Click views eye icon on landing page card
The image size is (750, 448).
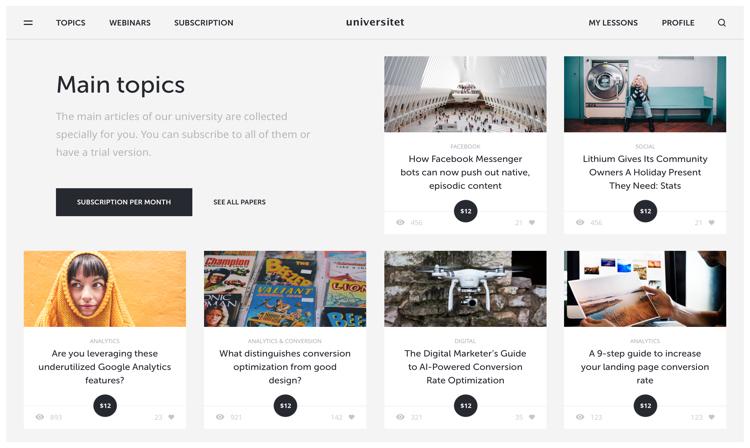pyautogui.click(x=580, y=417)
